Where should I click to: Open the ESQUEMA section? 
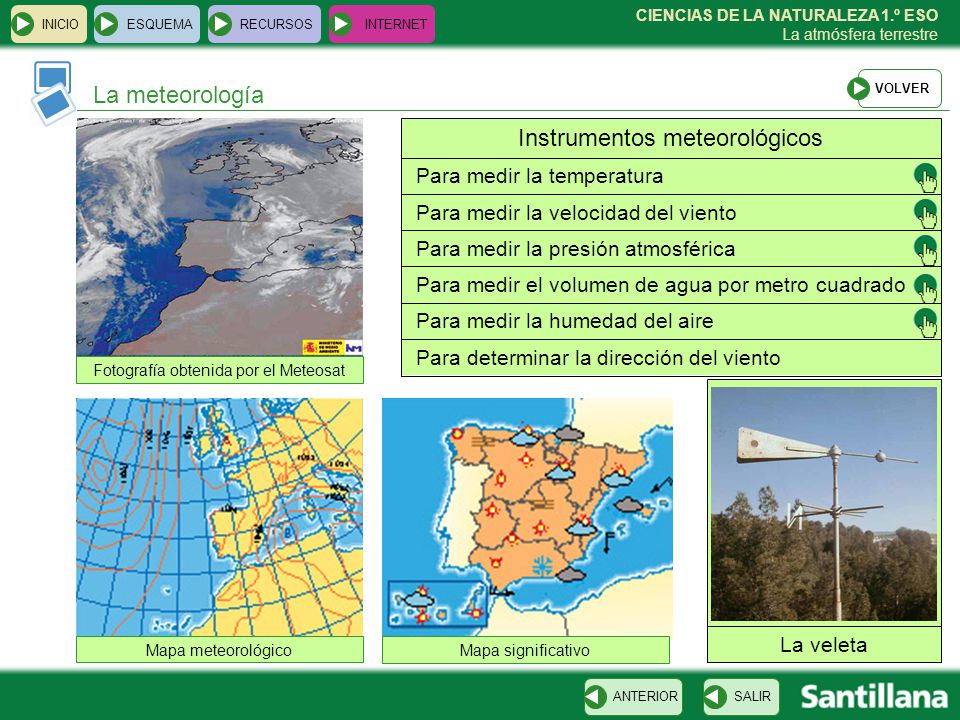click(147, 24)
